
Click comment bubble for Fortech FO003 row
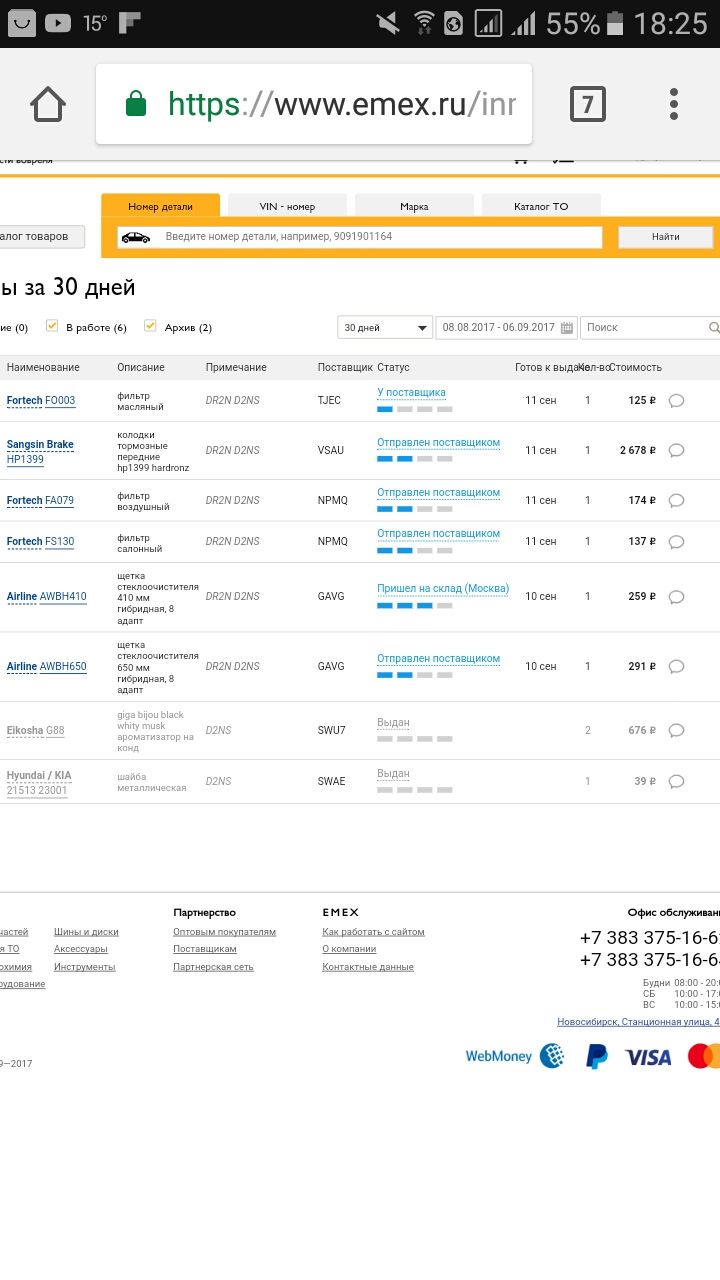676,401
